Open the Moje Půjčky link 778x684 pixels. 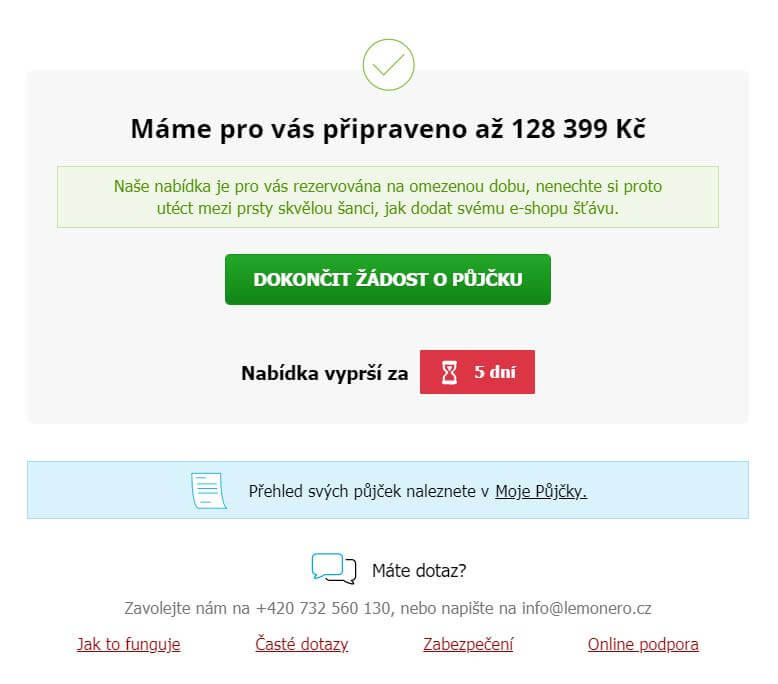(541, 492)
